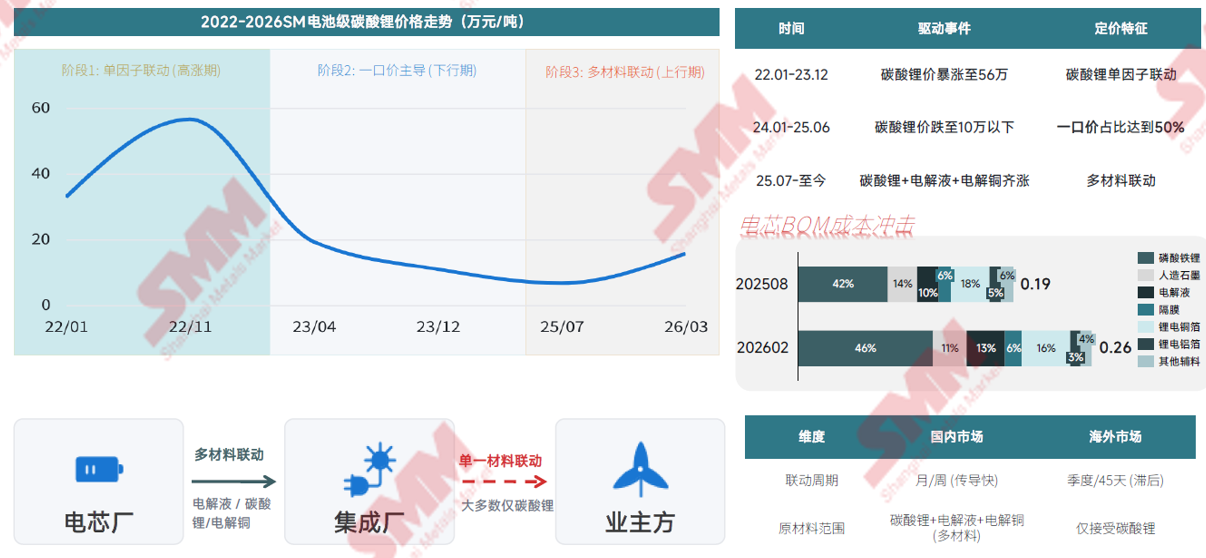The image size is (1206, 558).
Task: Click the 阶段3: 多材料联动 (上行期) label
Action: 625,72
